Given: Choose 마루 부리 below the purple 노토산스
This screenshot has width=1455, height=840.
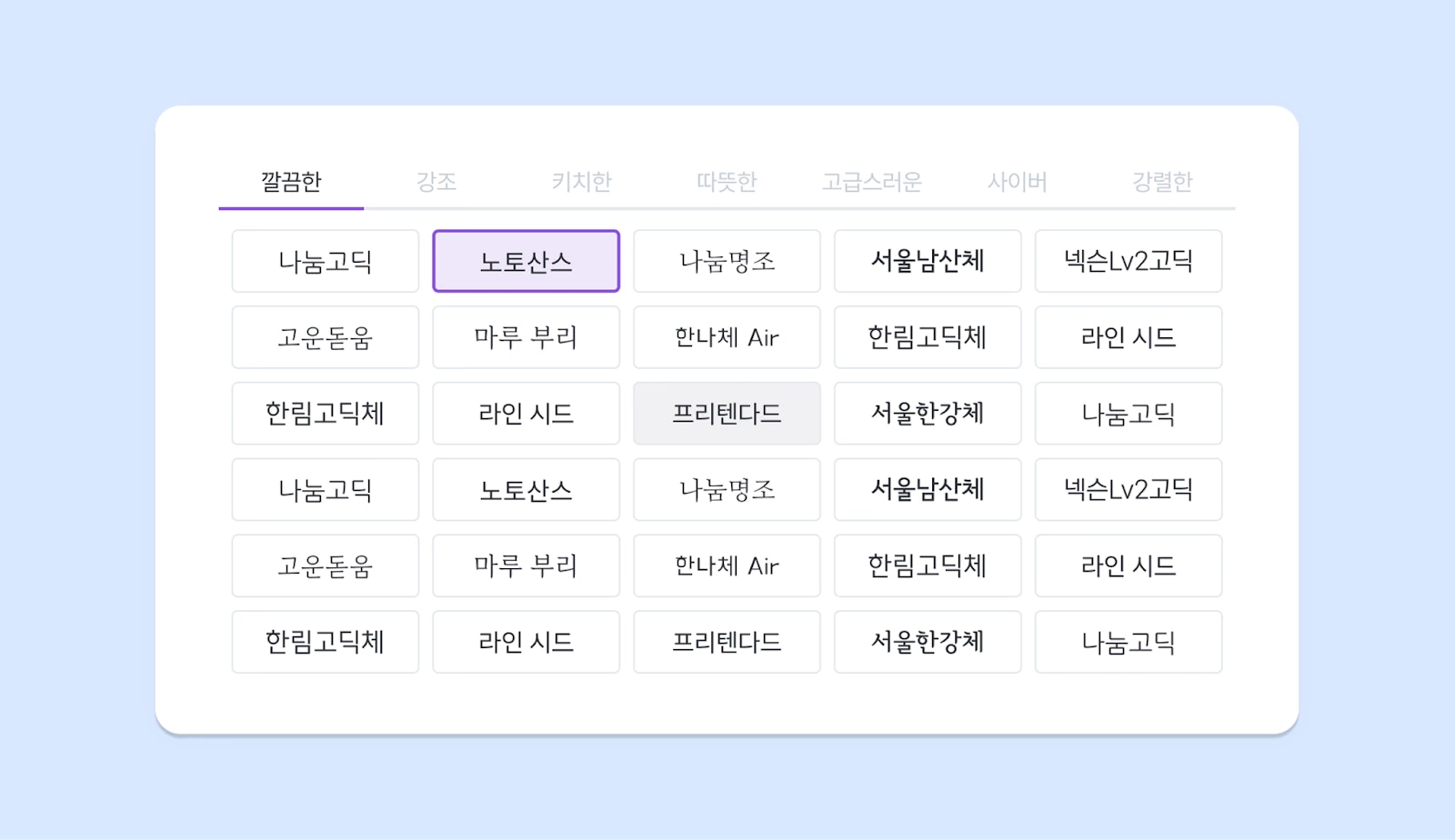Looking at the screenshot, I should [x=527, y=337].
